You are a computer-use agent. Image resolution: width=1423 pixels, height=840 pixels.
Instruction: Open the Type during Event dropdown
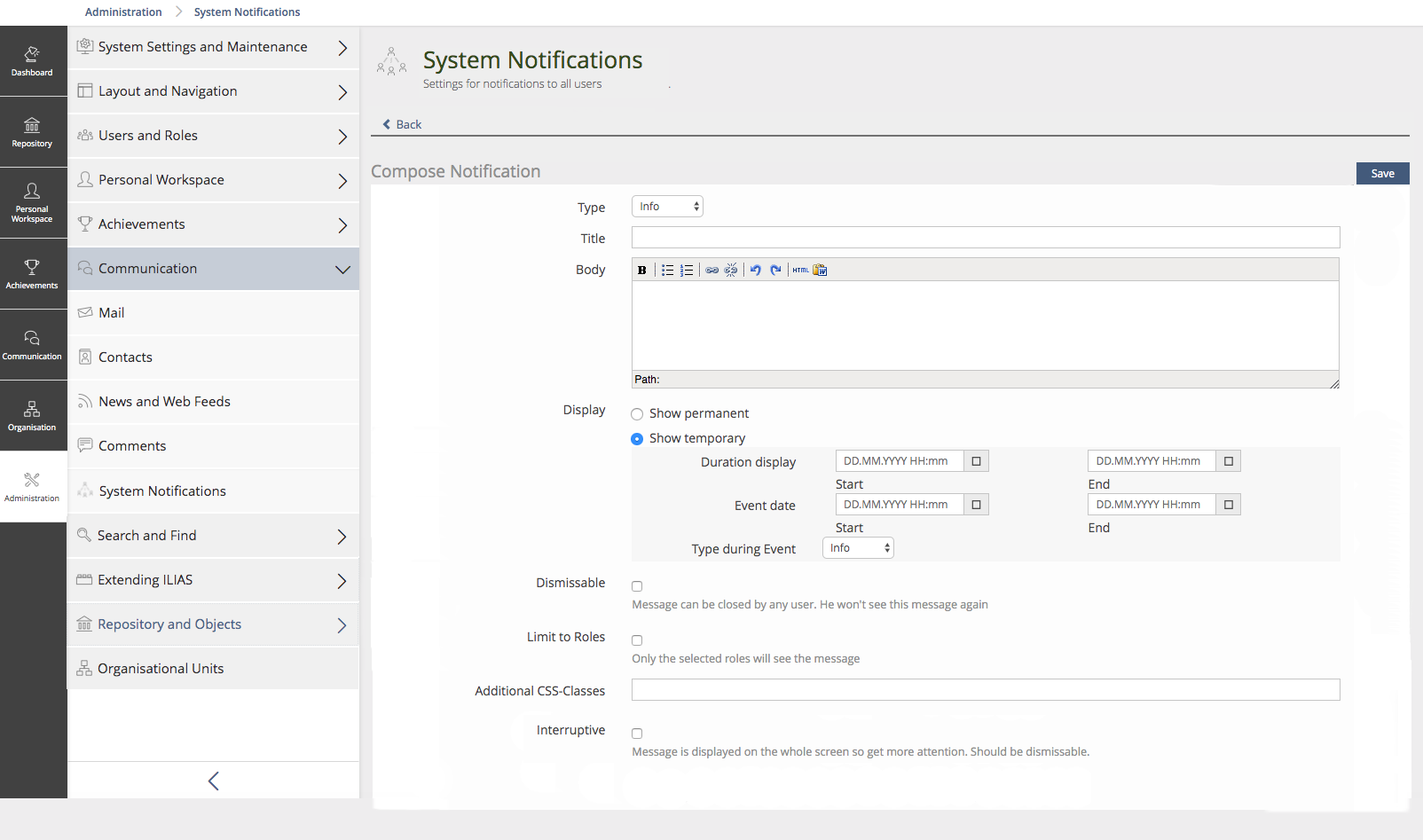(858, 548)
